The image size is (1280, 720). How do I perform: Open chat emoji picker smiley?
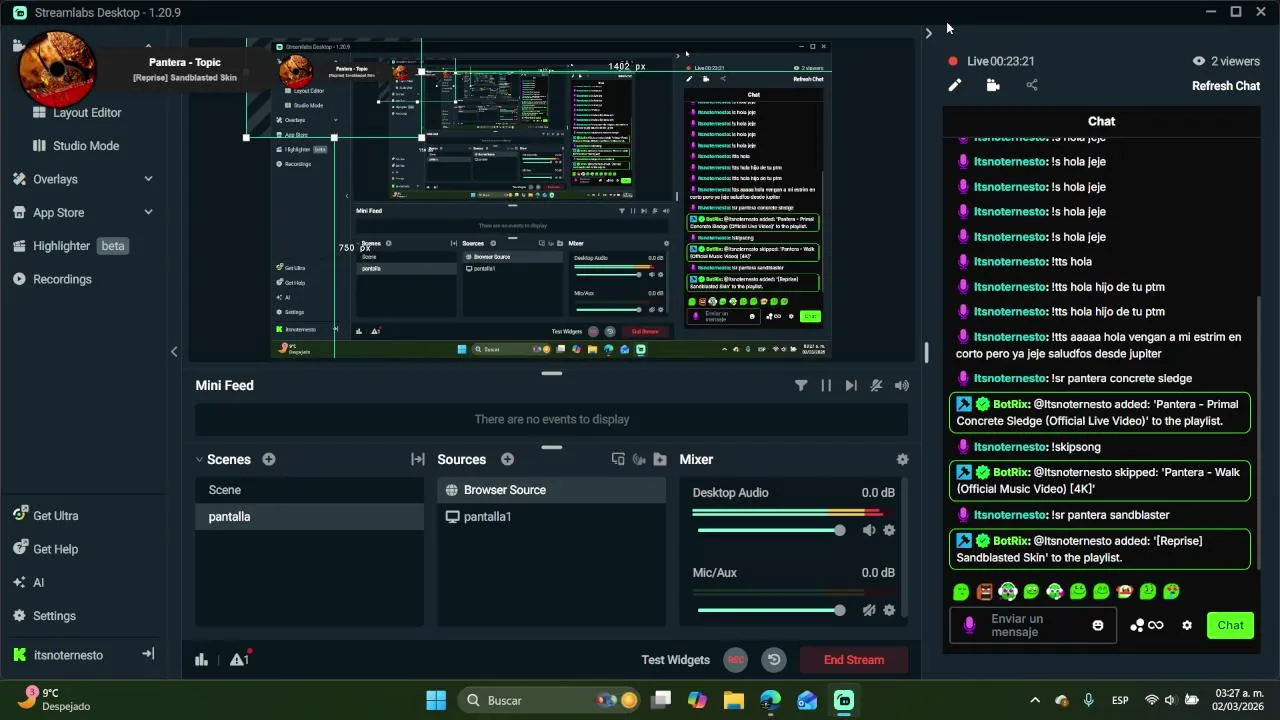1098,625
